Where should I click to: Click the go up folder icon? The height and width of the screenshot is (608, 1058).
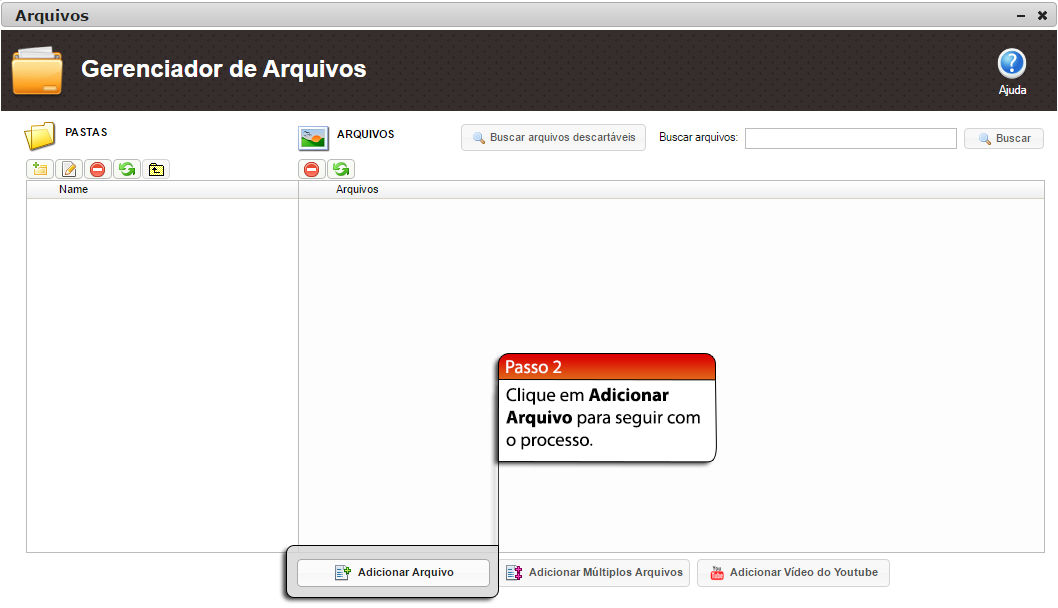[x=156, y=169]
